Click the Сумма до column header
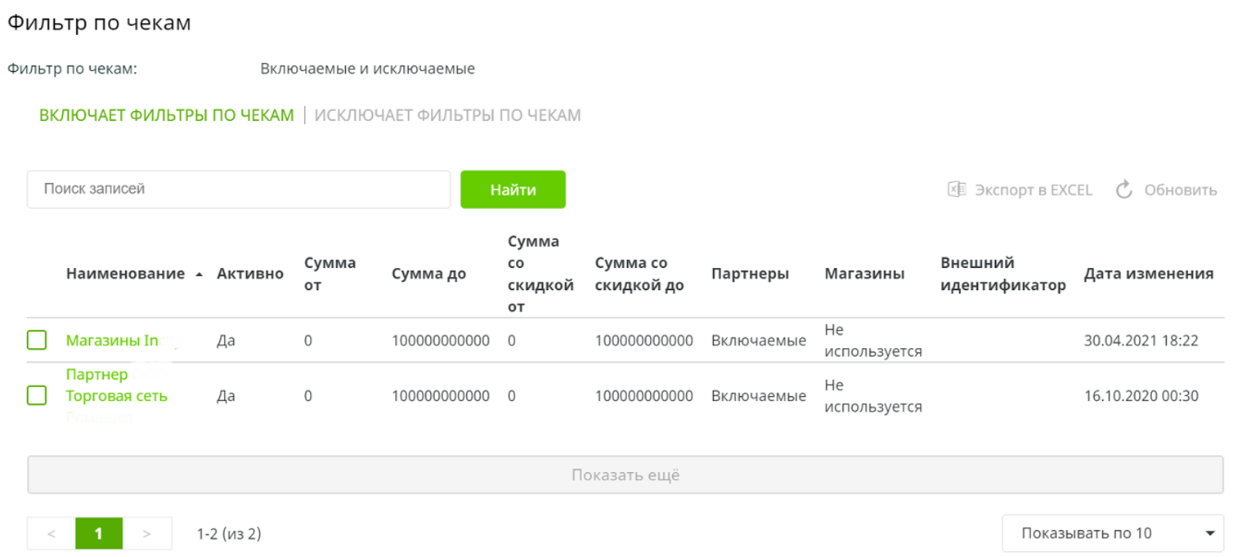This screenshot has height=557, width=1233. tap(428, 274)
